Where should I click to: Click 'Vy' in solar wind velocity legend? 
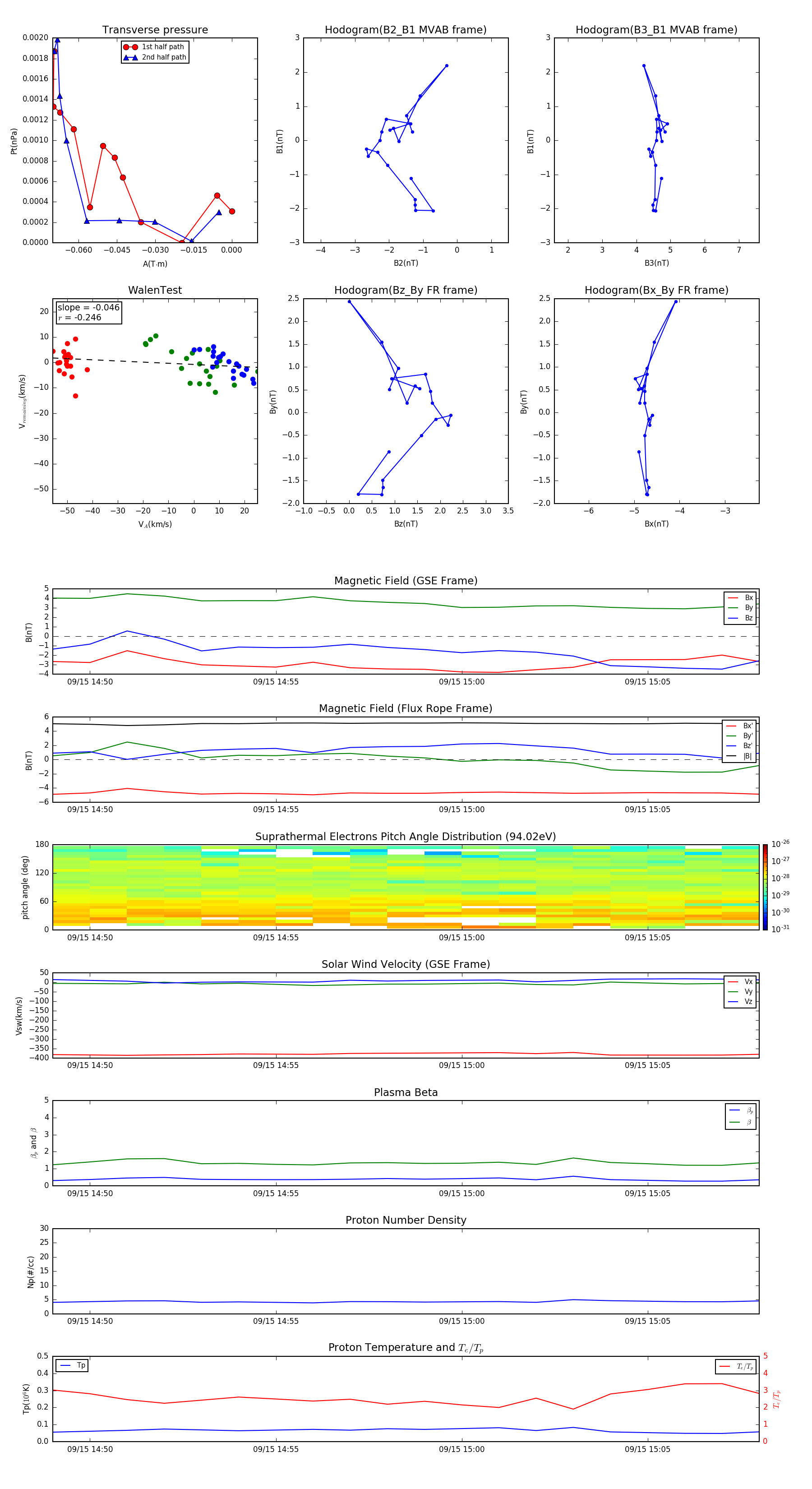(749, 992)
